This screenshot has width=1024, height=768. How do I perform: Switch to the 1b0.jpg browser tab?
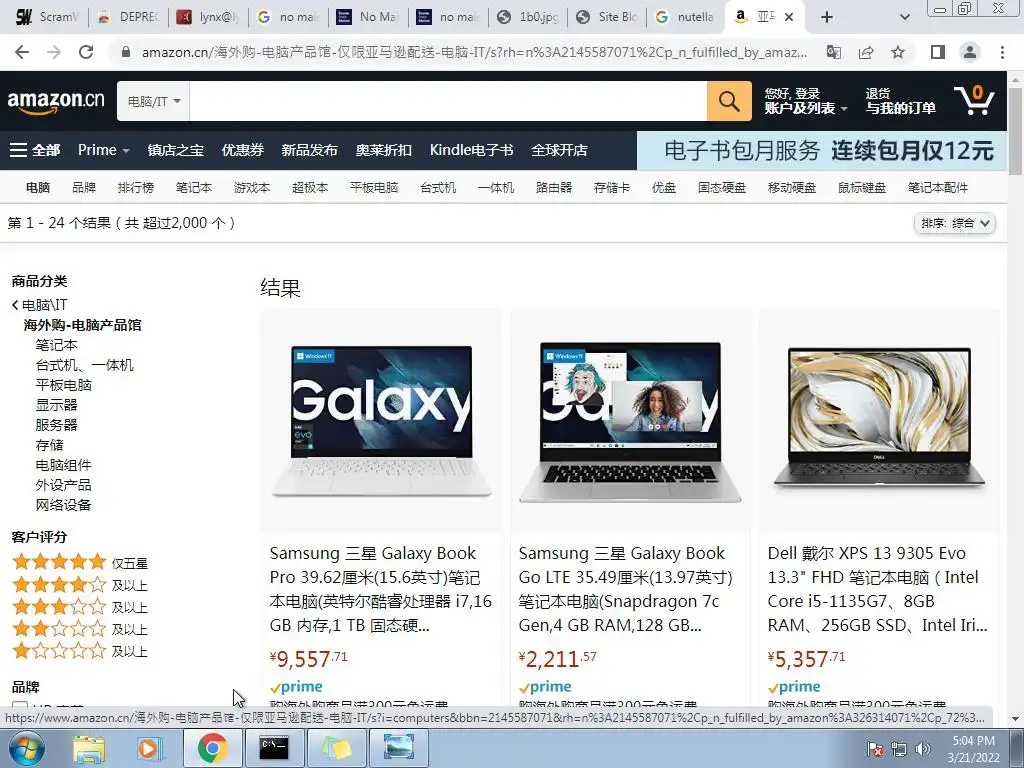click(x=528, y=17)
